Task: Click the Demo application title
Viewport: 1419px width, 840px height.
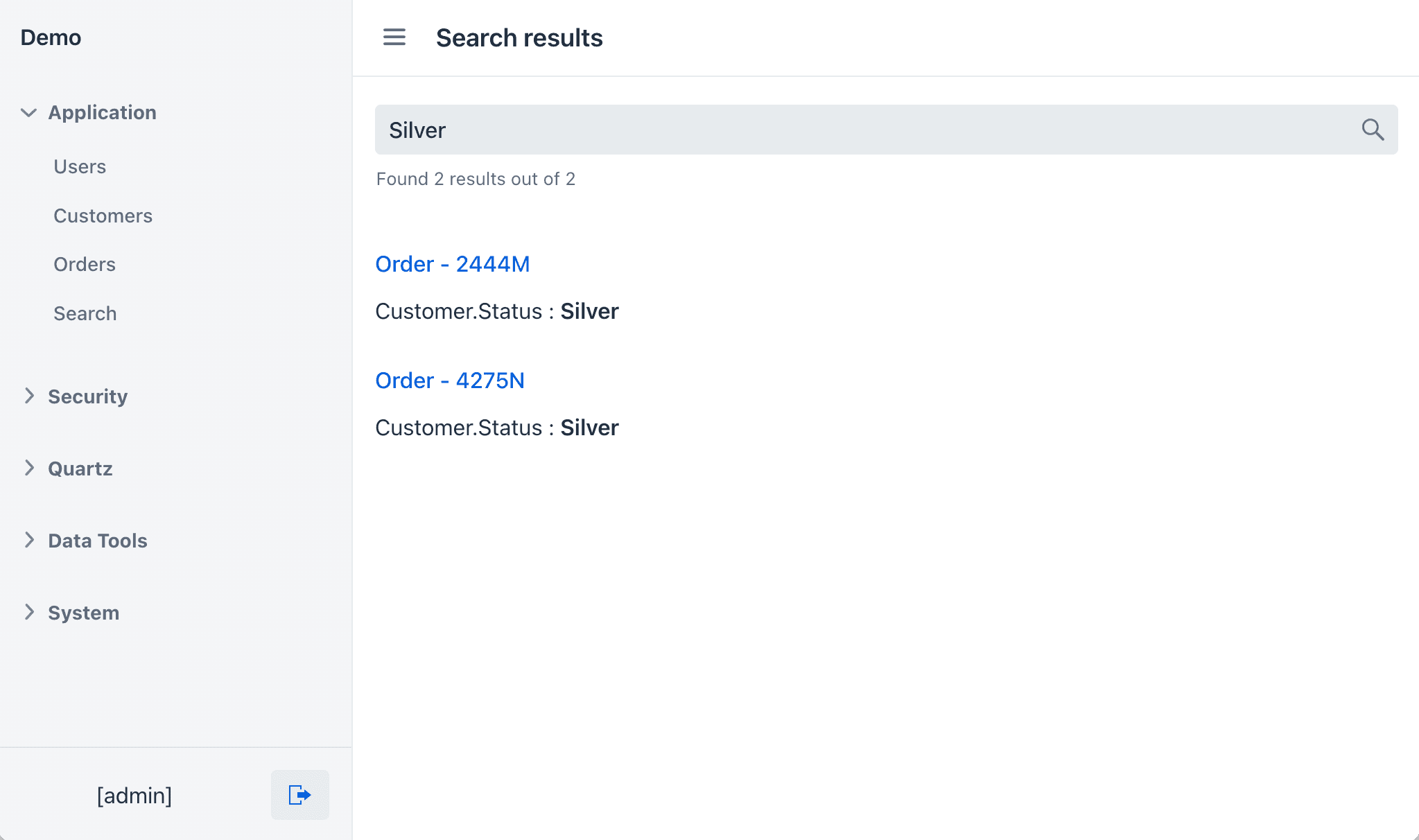Action: tap(51, 37)
